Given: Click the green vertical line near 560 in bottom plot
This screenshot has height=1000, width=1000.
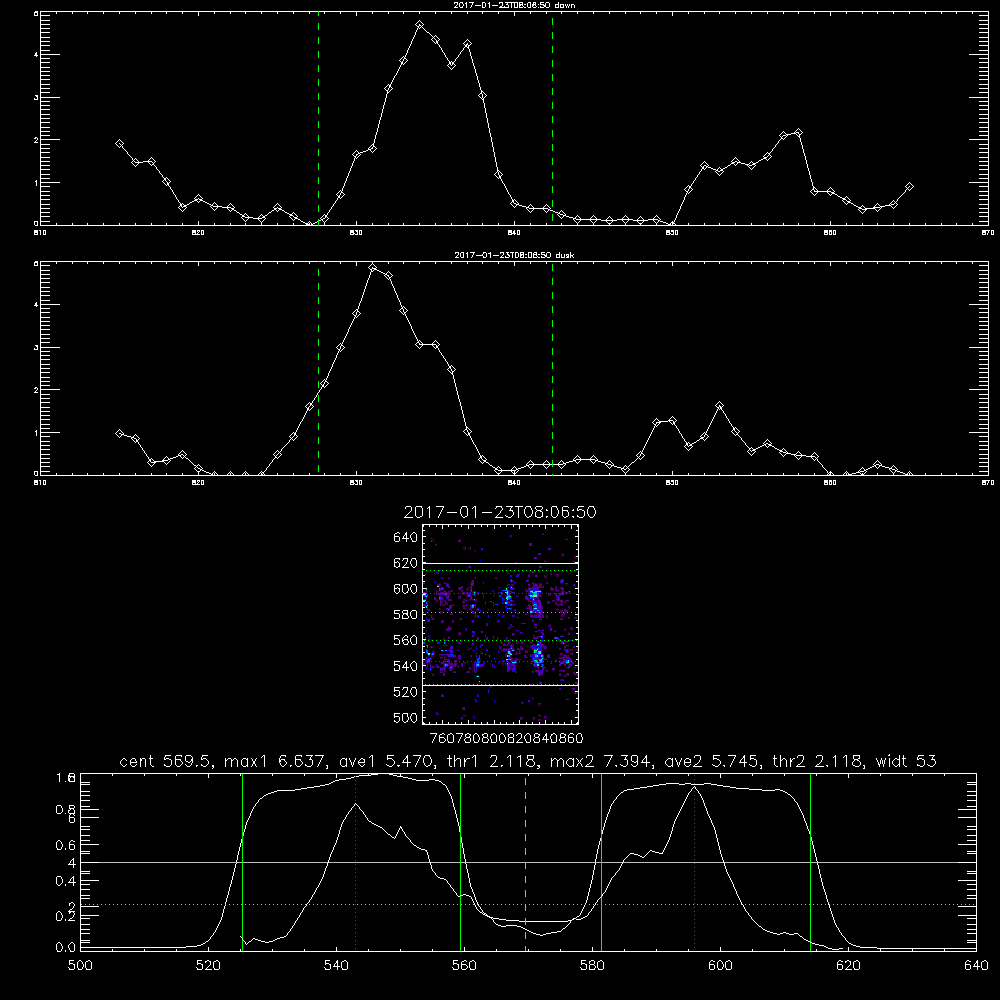Looking at the screenshot, I should [460, 862].
